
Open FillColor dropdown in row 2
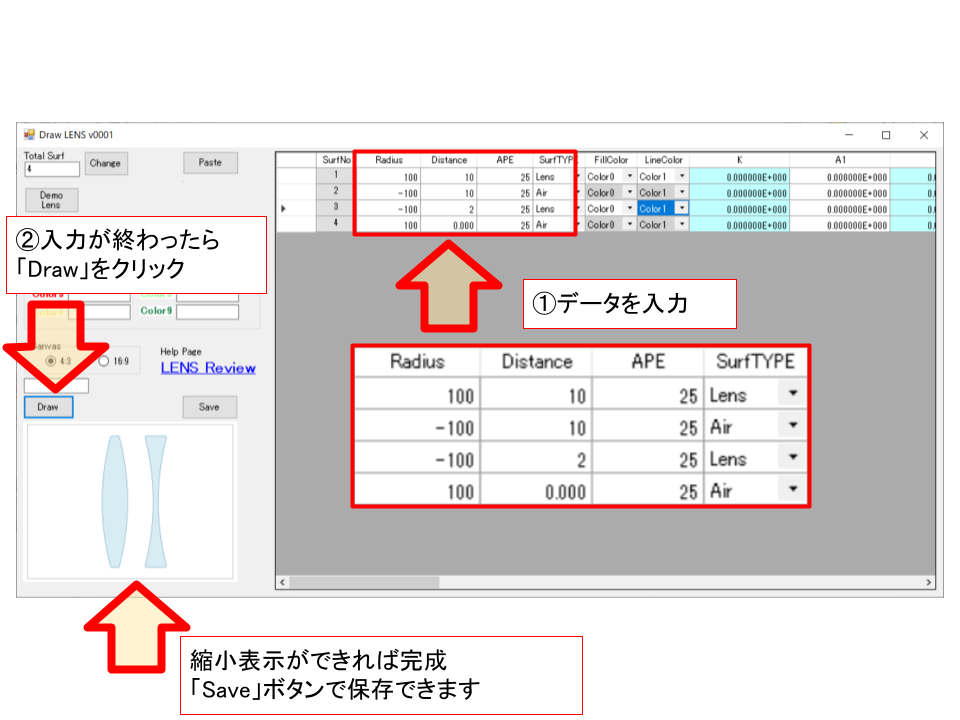coord(629,192)
